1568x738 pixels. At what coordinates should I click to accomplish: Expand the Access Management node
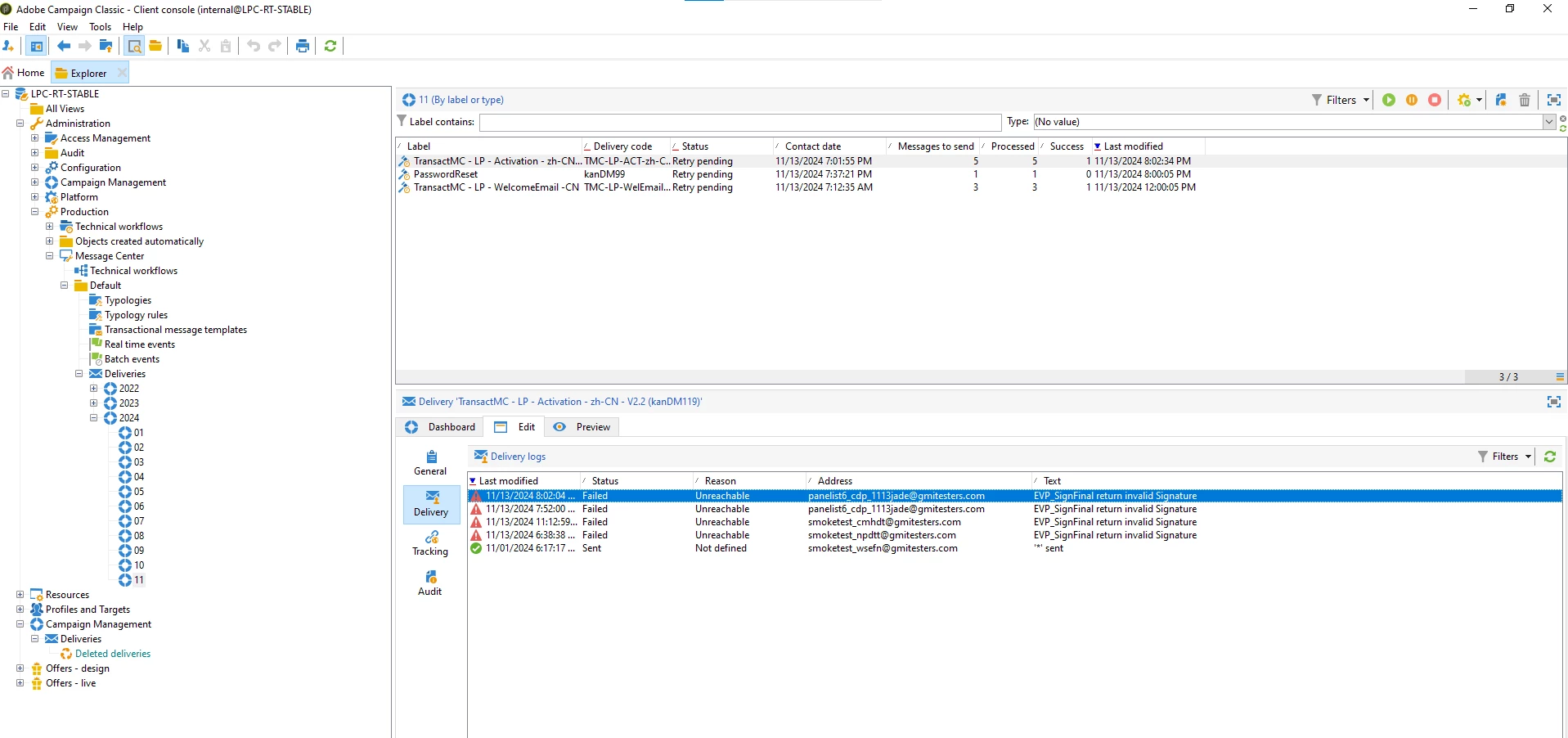click(x=34, y=138)
